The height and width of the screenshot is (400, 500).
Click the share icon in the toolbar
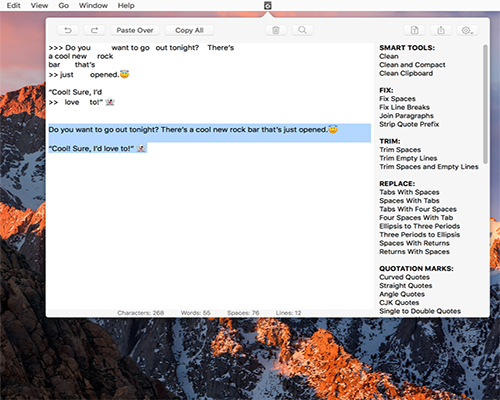tap(441, 30)
